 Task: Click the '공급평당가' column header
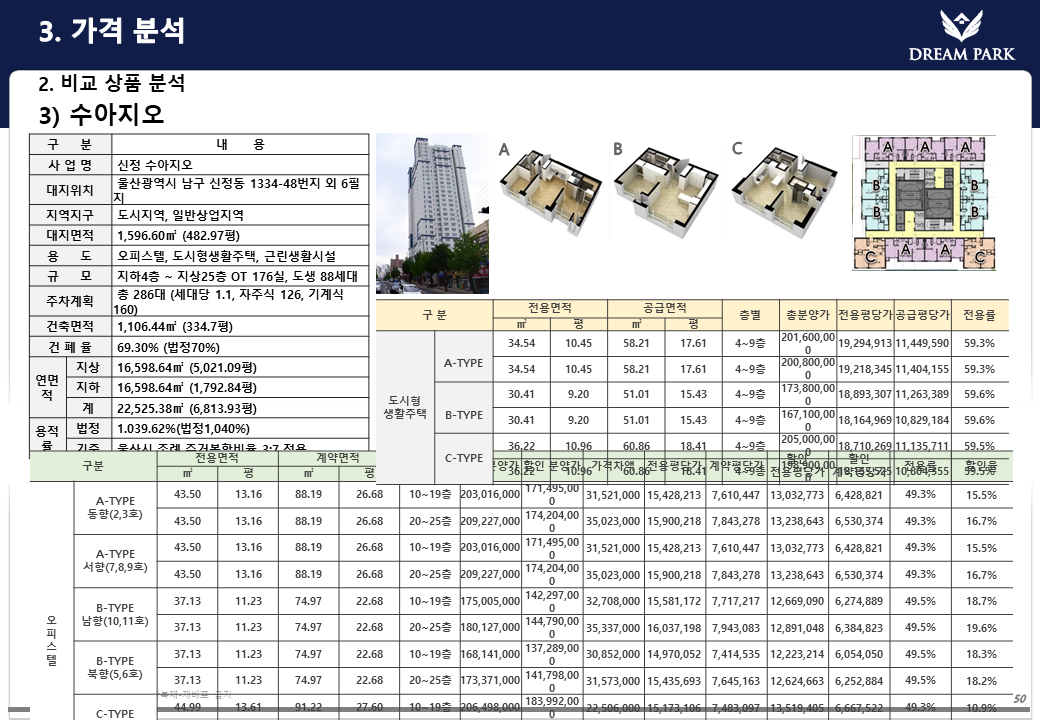pos(922,315)
